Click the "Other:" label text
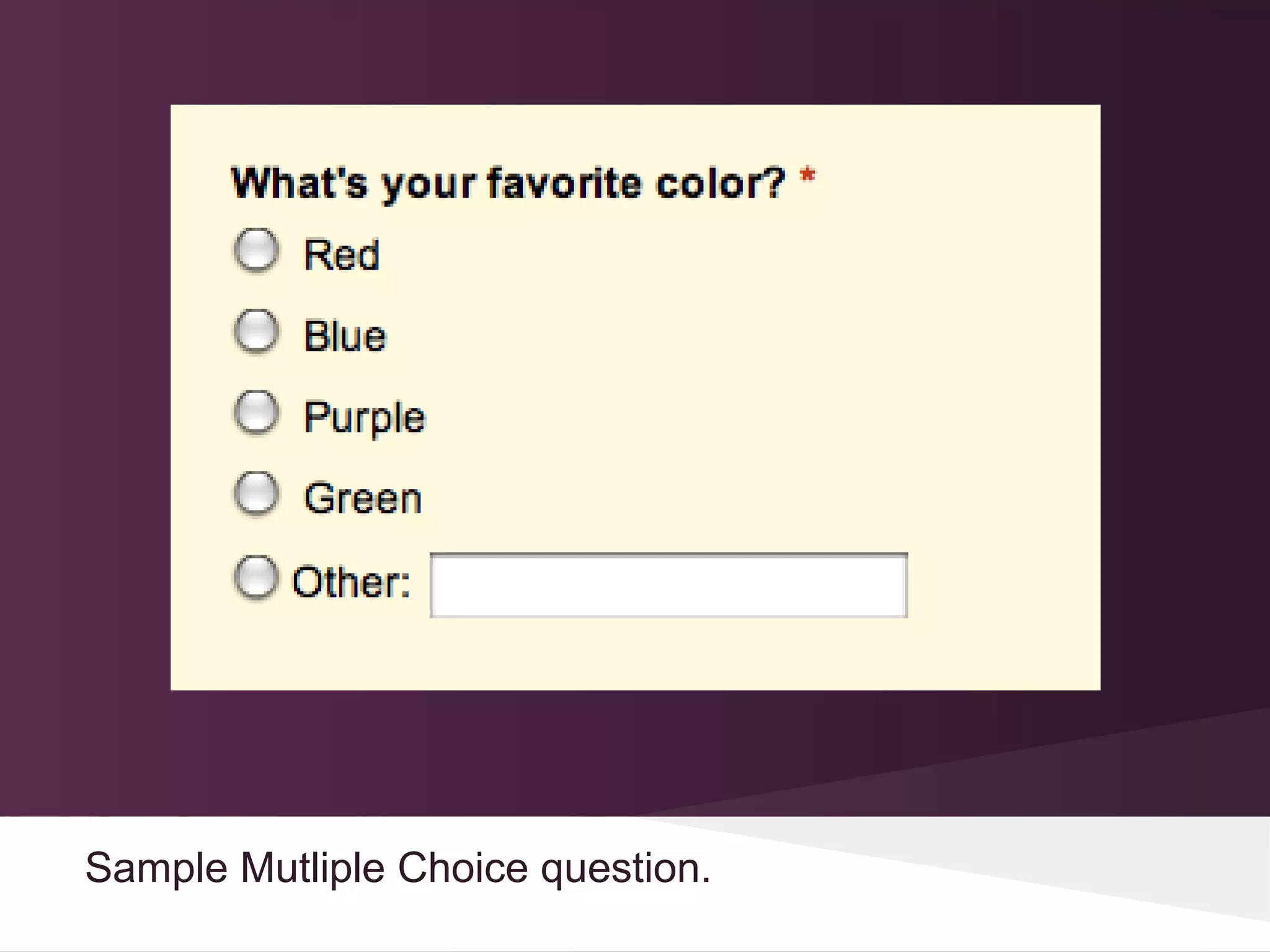Viewport: 1270px width, 952px height. (x=351, y=583)
